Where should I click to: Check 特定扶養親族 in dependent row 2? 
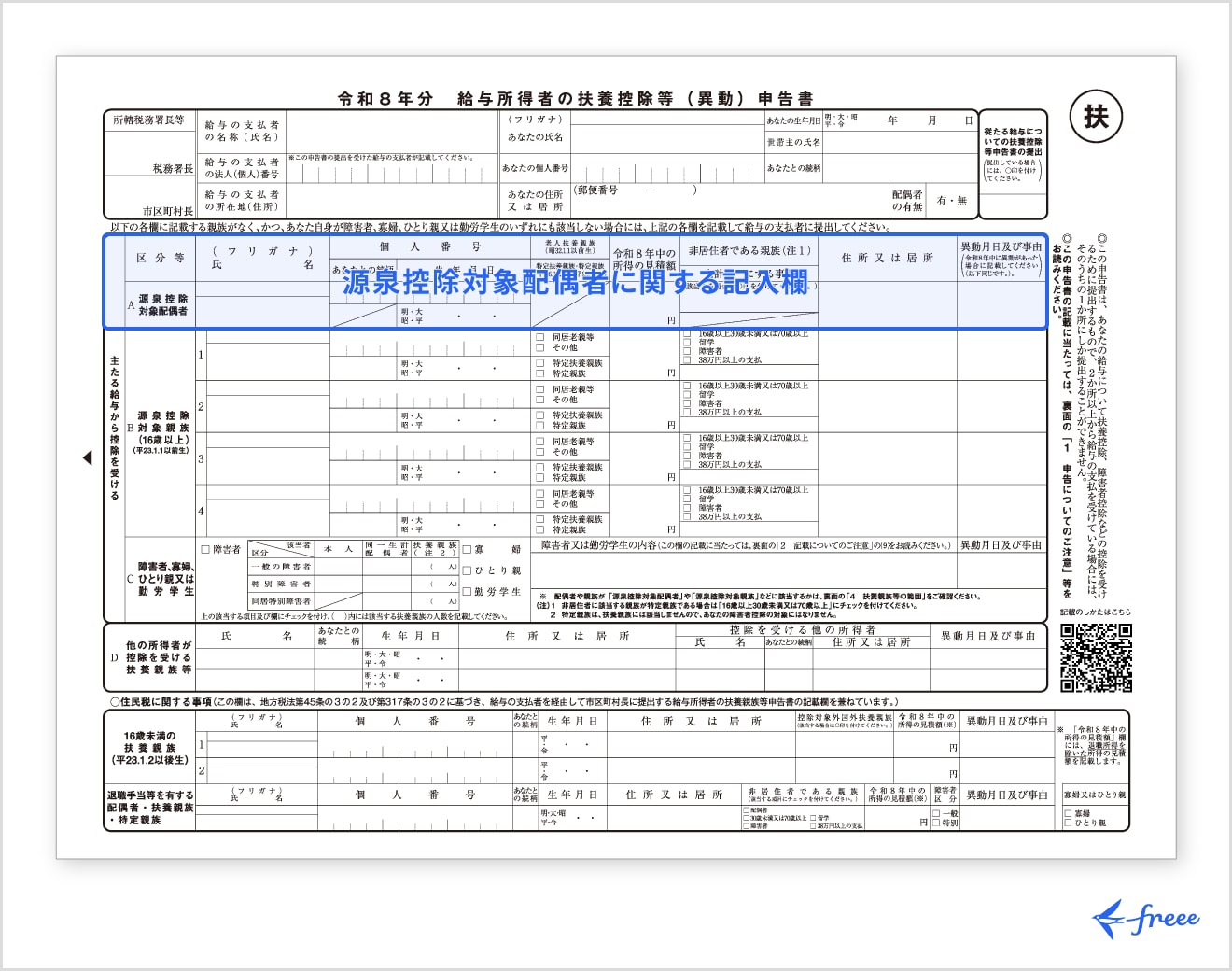pos(539,415)
